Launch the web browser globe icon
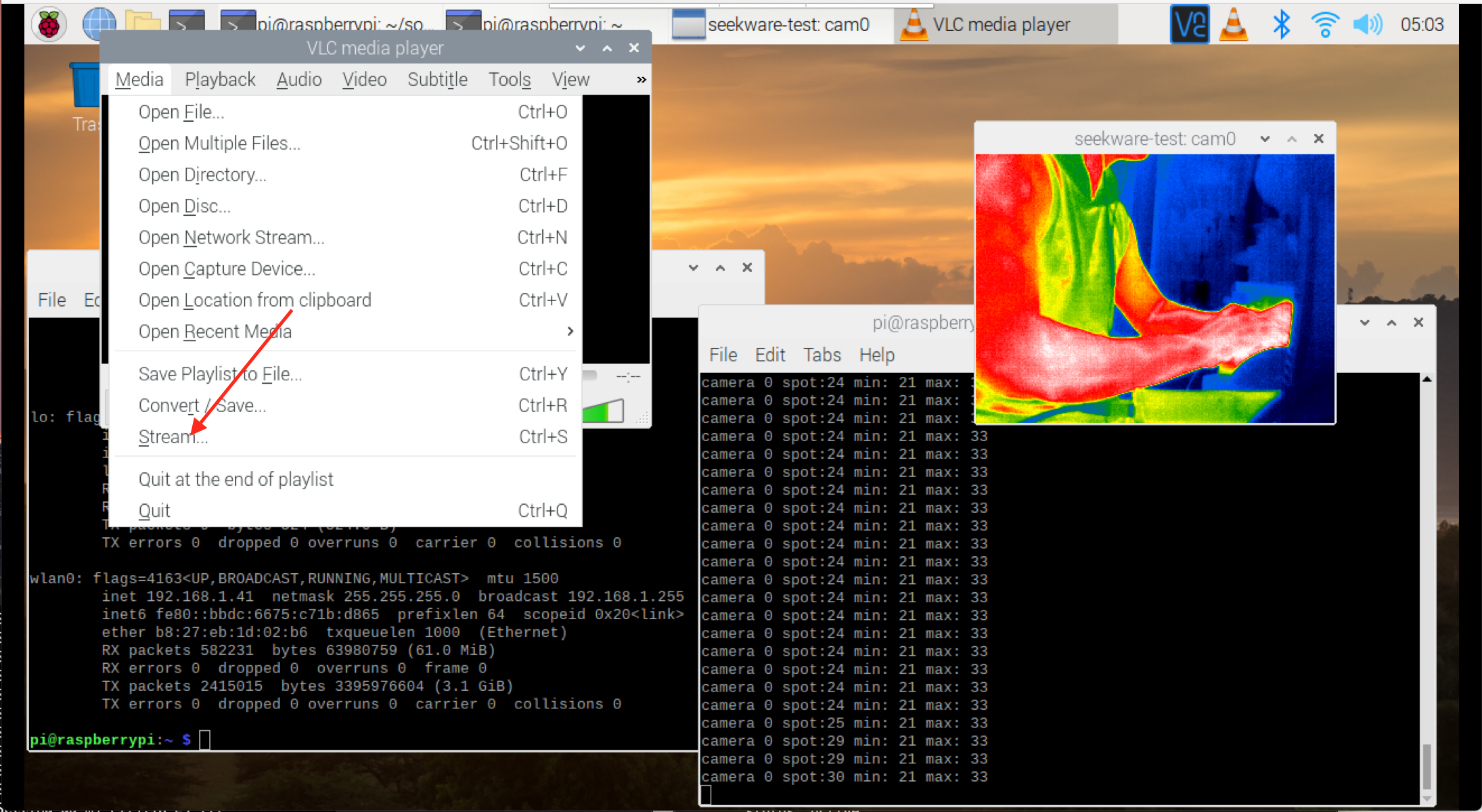This screenshot has height=812, width=1482. pos(99,24)
